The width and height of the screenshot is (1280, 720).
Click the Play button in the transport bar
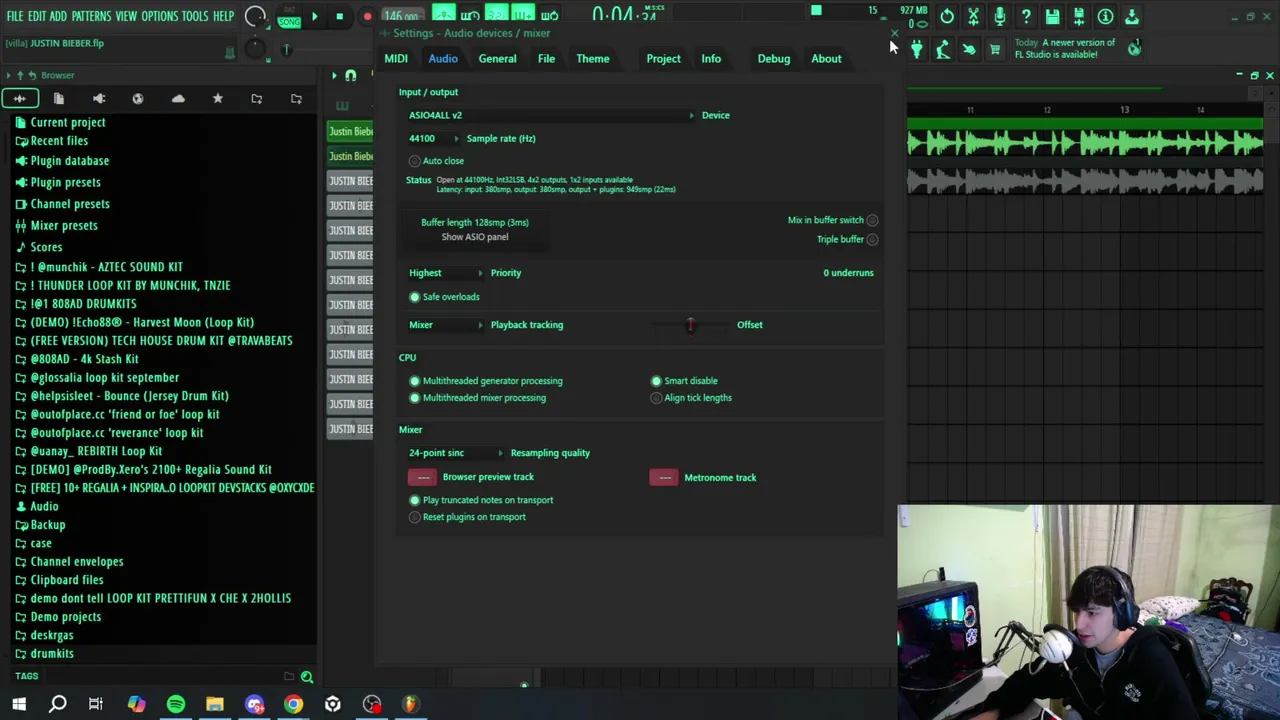point(314,16)
